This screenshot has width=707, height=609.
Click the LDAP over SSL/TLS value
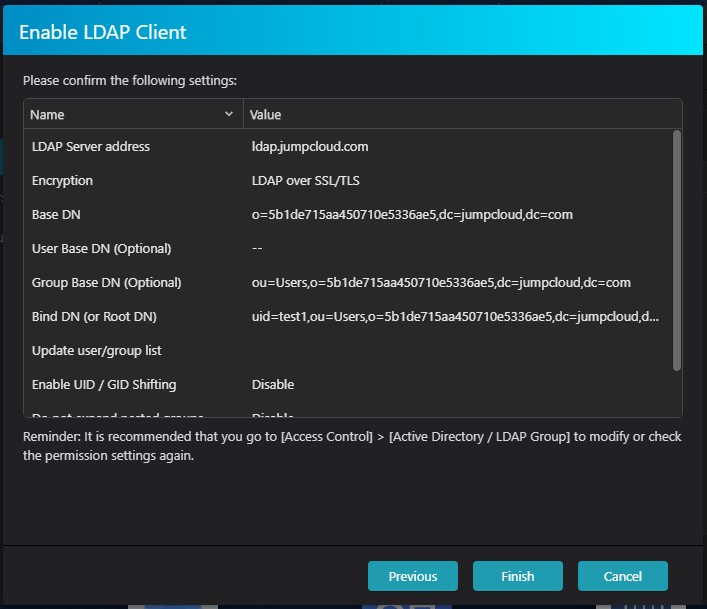tap(306, 180)
